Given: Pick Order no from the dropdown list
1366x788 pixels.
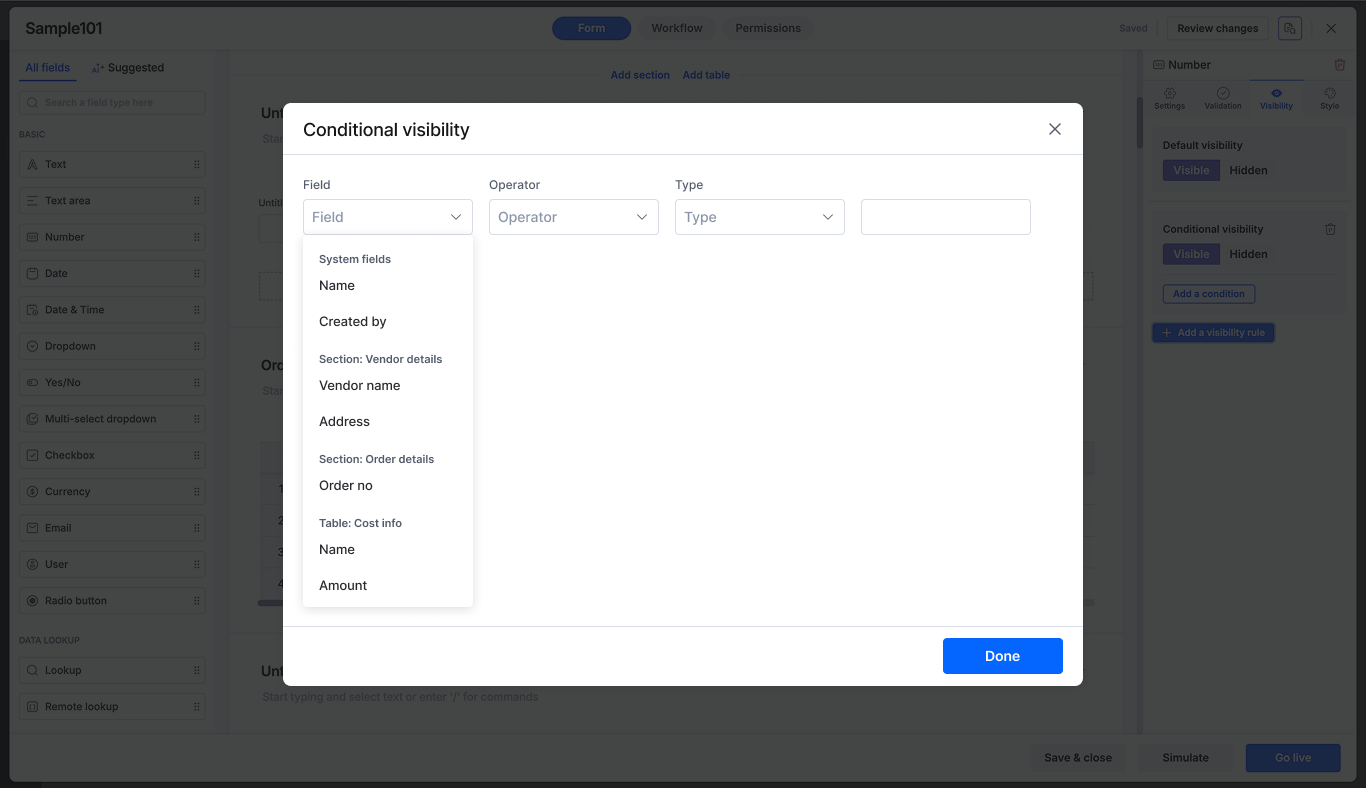Looking at the screenshot, I should [346, 486].
